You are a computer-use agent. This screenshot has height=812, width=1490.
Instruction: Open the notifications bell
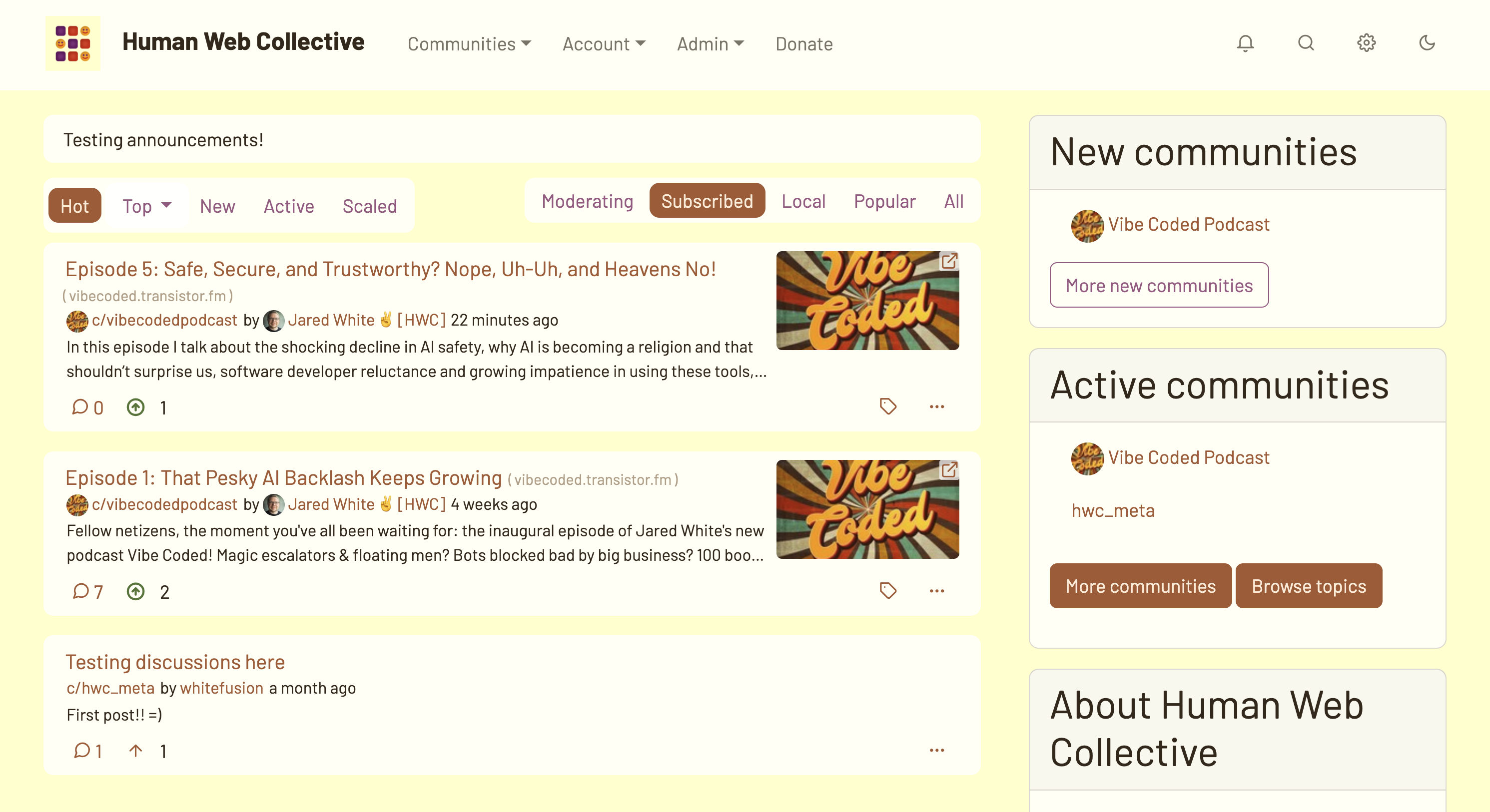[x=1245, y=43]
